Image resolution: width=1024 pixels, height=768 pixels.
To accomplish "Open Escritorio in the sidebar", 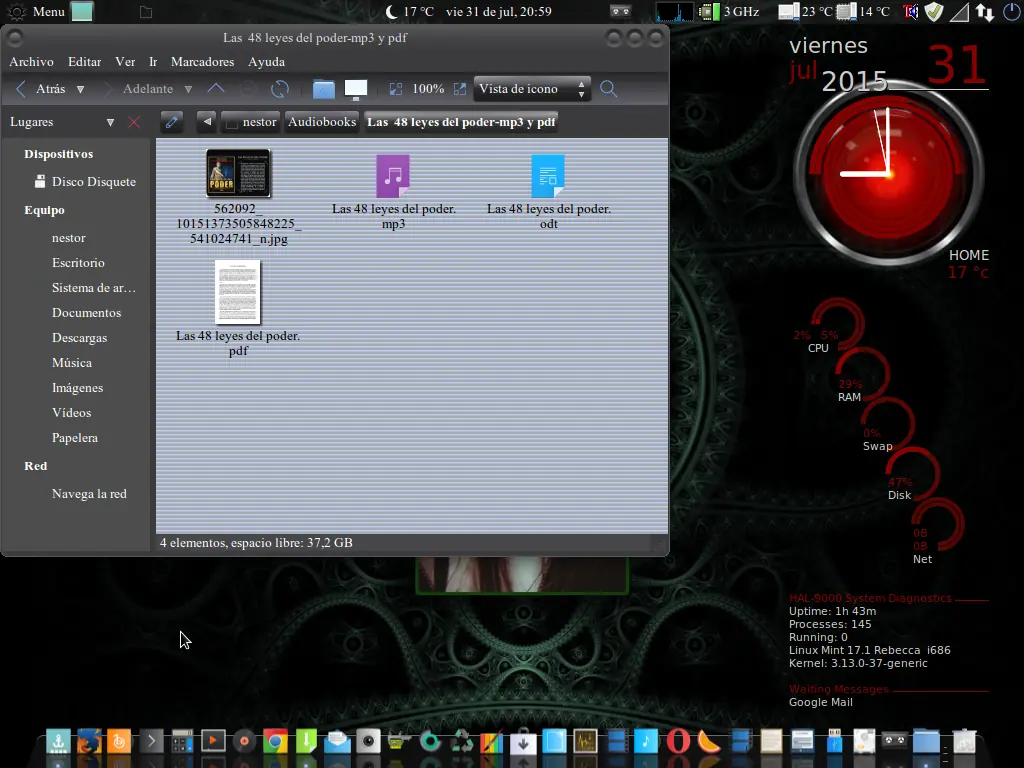I will [78, 263].
